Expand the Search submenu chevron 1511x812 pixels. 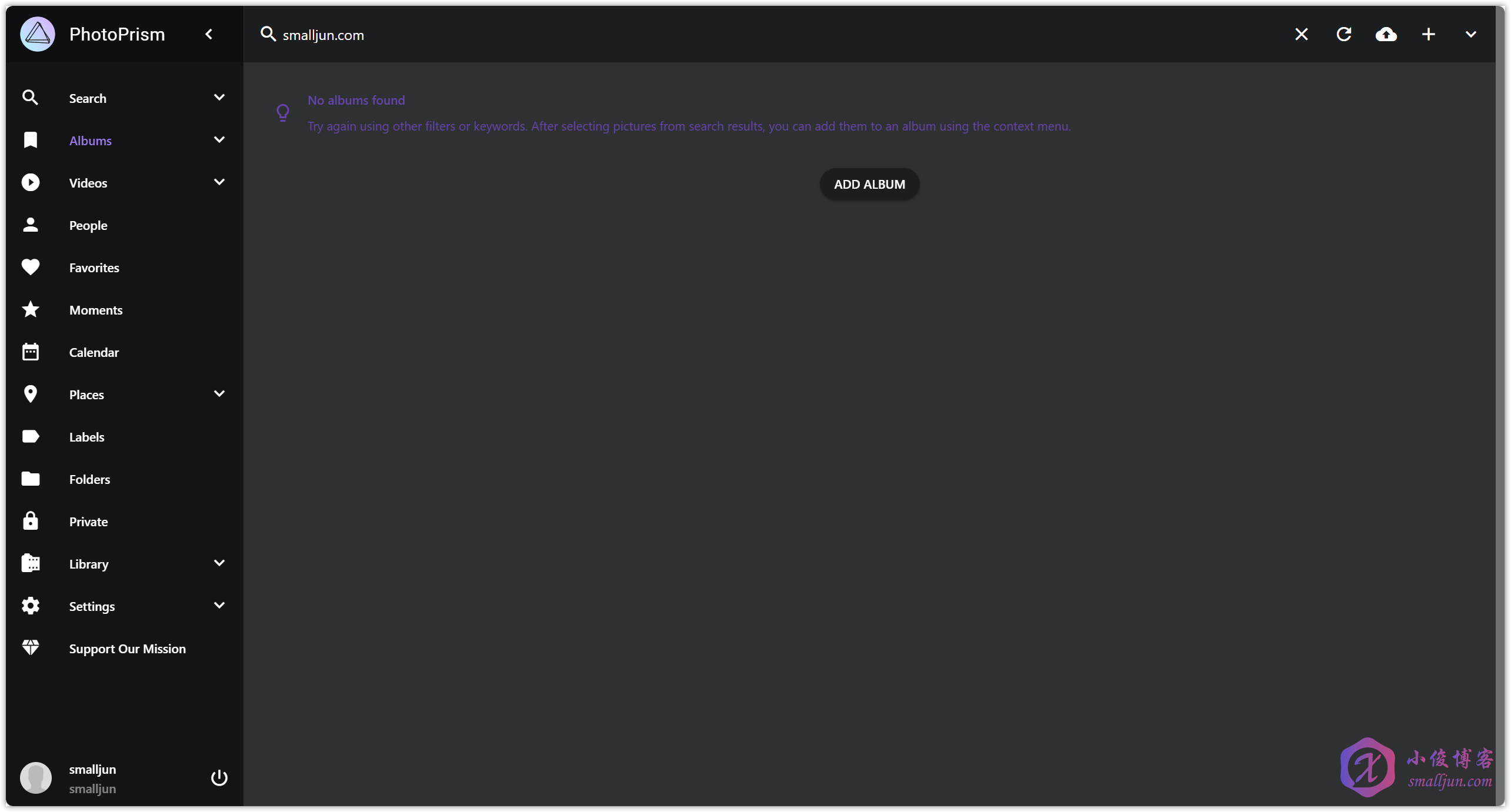[x=219, y=98]
